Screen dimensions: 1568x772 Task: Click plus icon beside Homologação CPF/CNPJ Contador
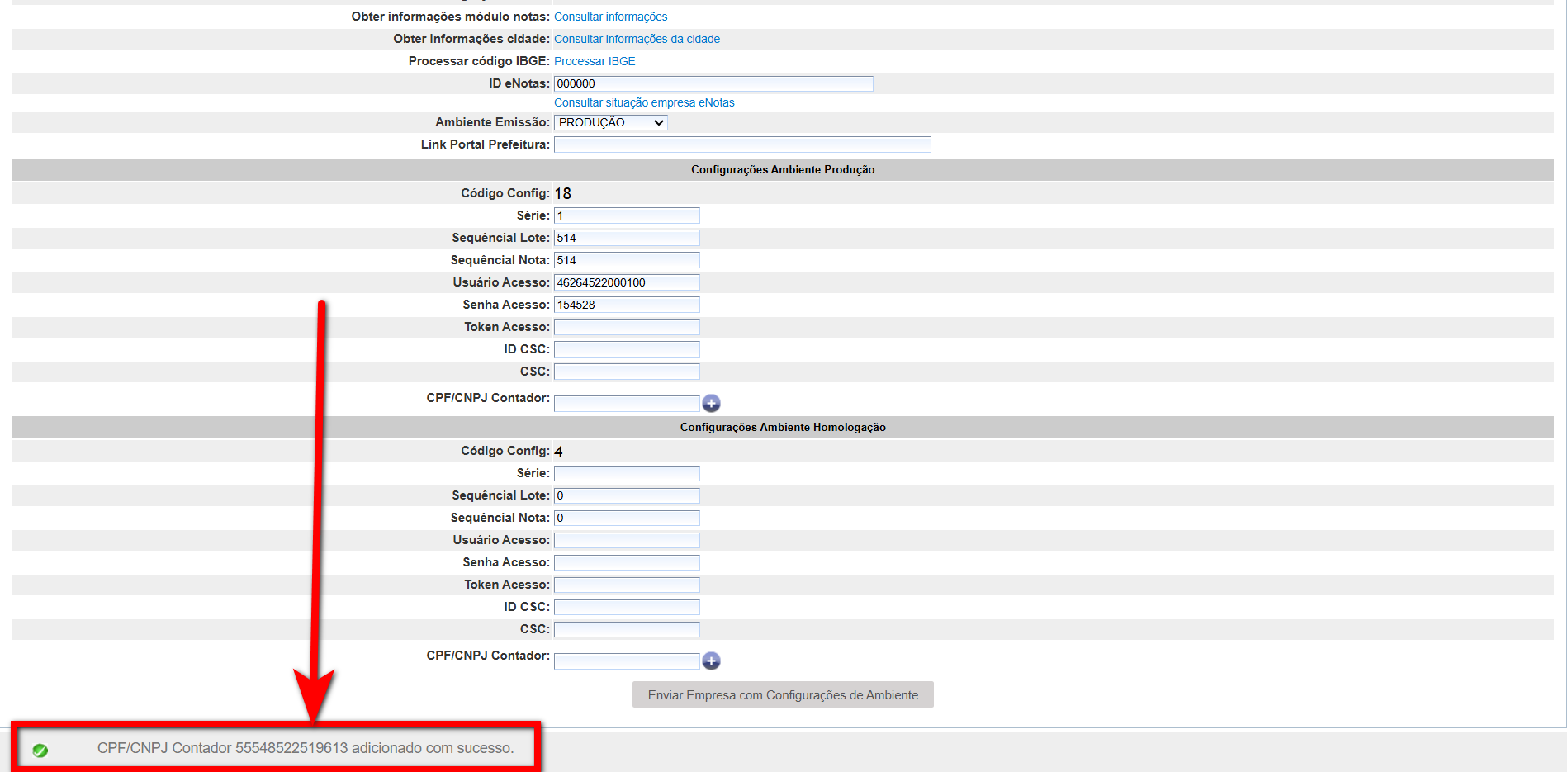[711, 661]
